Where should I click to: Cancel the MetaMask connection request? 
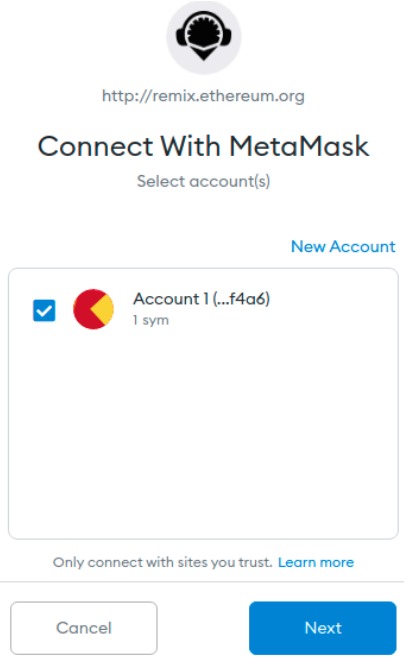coord(84,628)
